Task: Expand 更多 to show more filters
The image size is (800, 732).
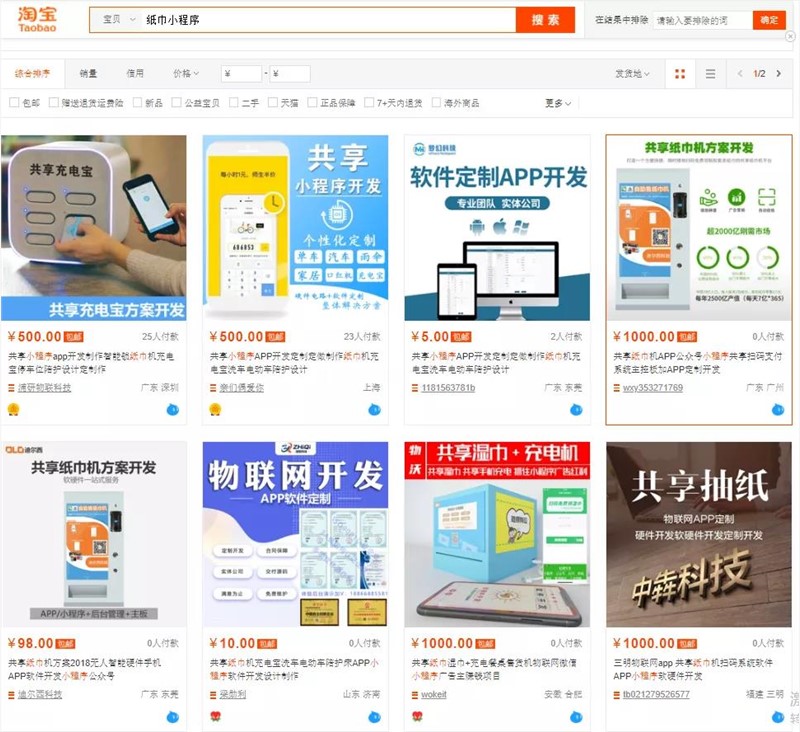Action: [558, 103]
